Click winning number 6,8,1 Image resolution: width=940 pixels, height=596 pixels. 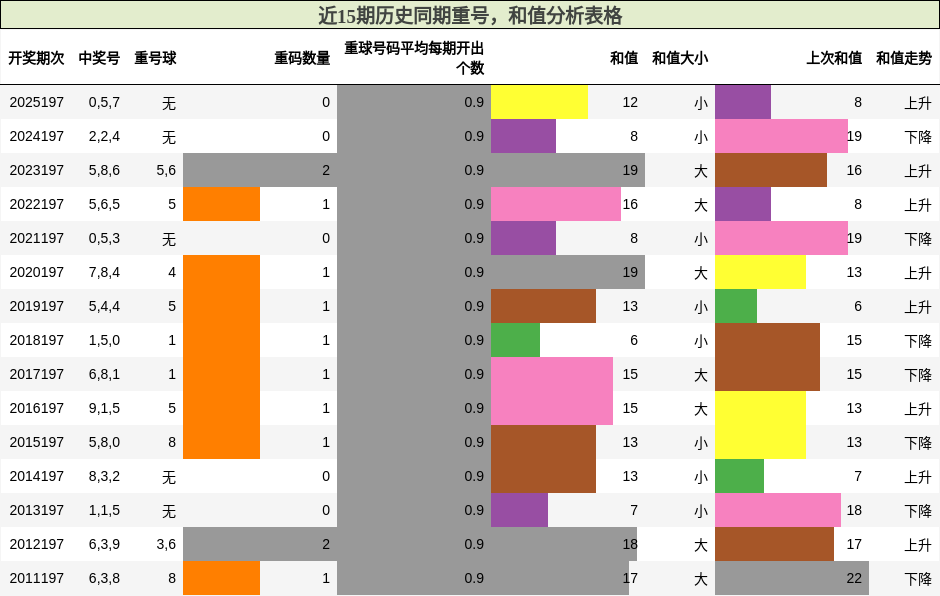click(x=104, y=374)
